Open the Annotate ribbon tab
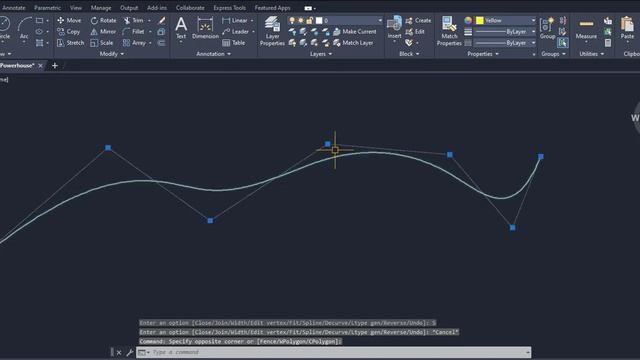The image size is (640, 360). [x=13, y=8]
